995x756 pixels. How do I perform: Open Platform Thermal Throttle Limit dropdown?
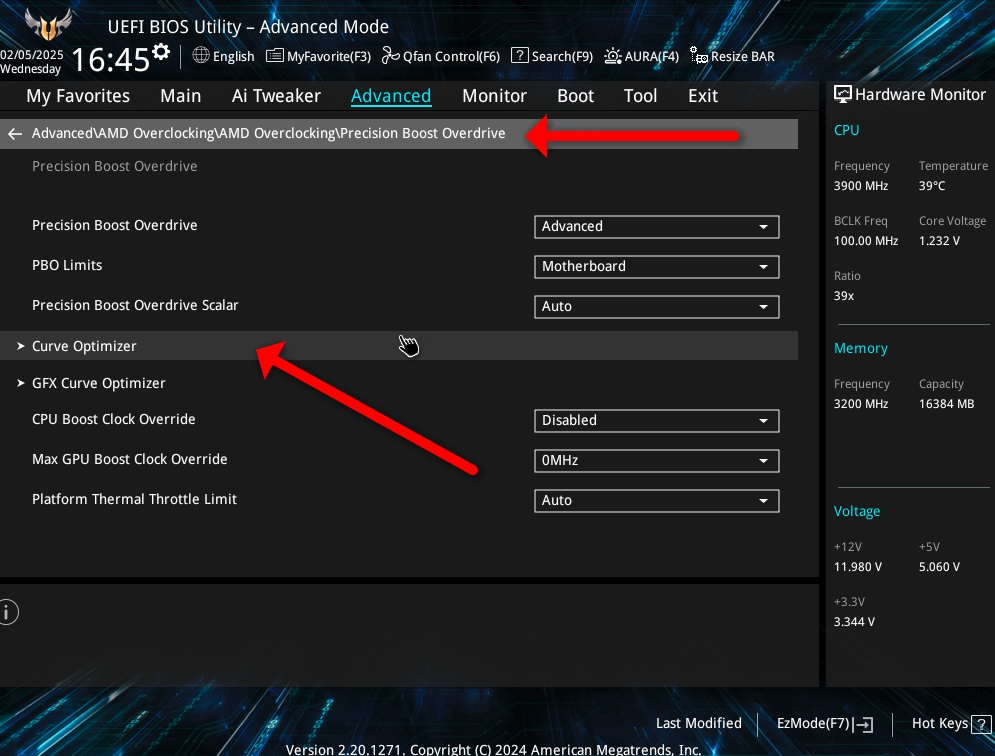point(657,500)
